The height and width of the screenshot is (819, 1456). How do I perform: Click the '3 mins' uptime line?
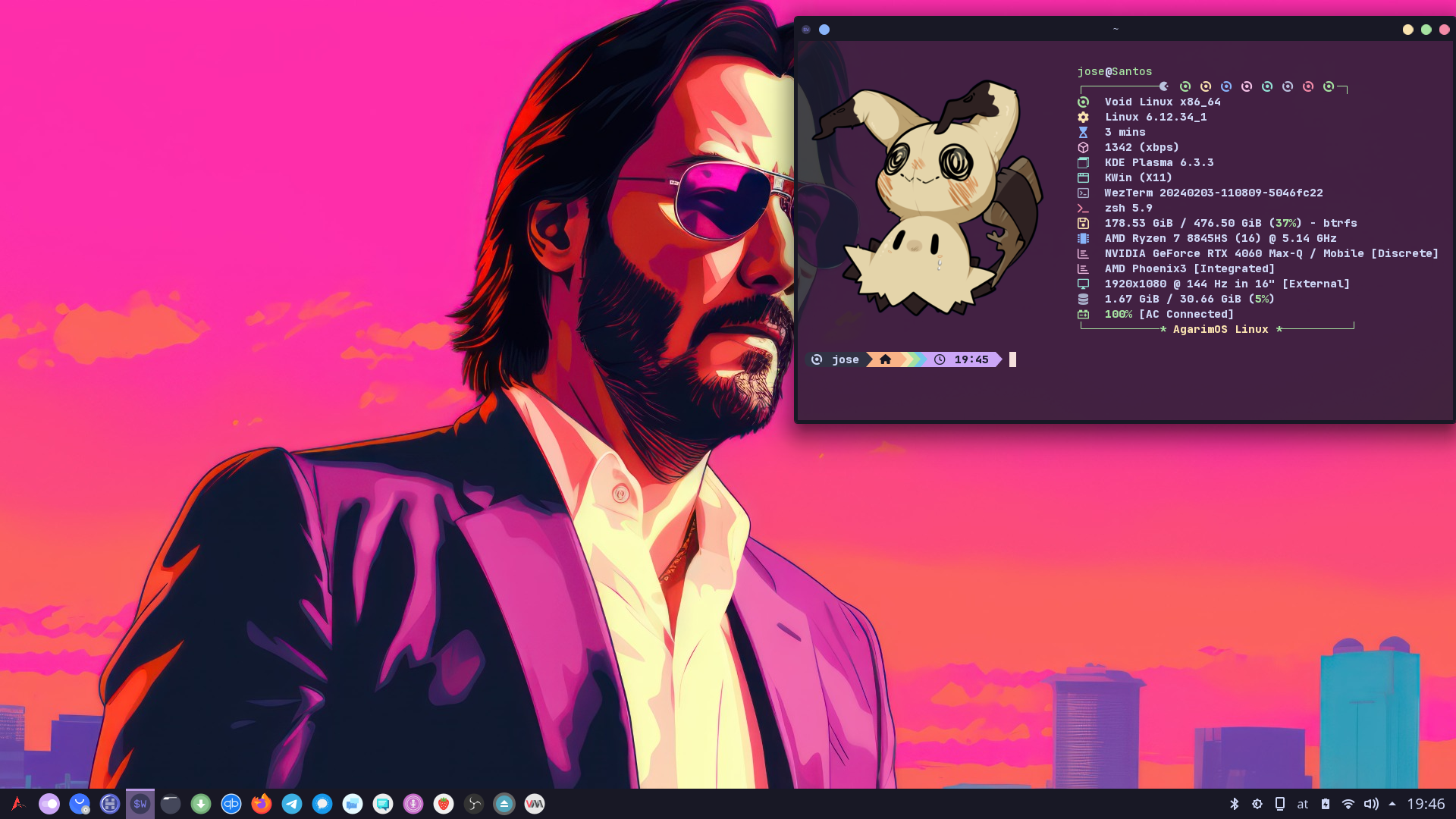[1125, 132]
